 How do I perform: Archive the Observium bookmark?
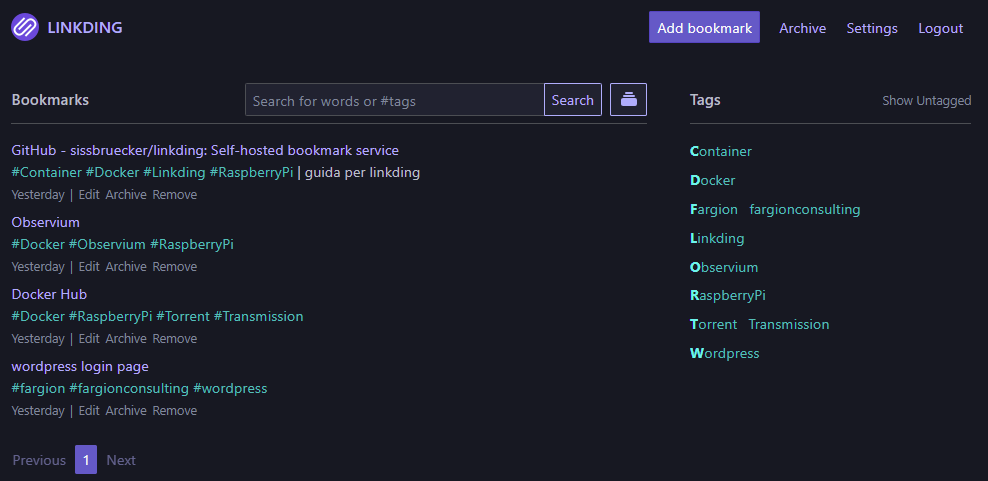pyautogui.click(x=126, y=267)
